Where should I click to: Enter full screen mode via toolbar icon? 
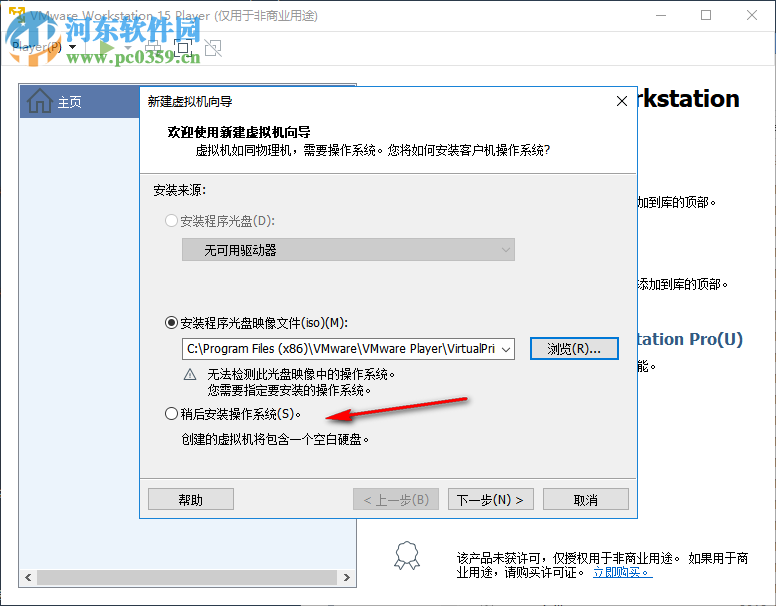pos(183,48)
